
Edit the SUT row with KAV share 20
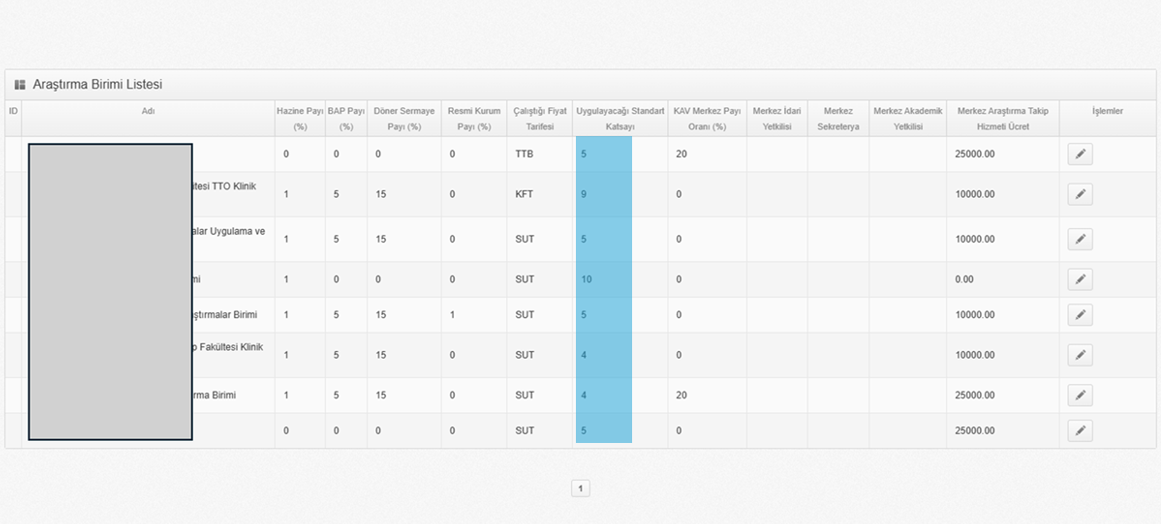(1079, 395)
